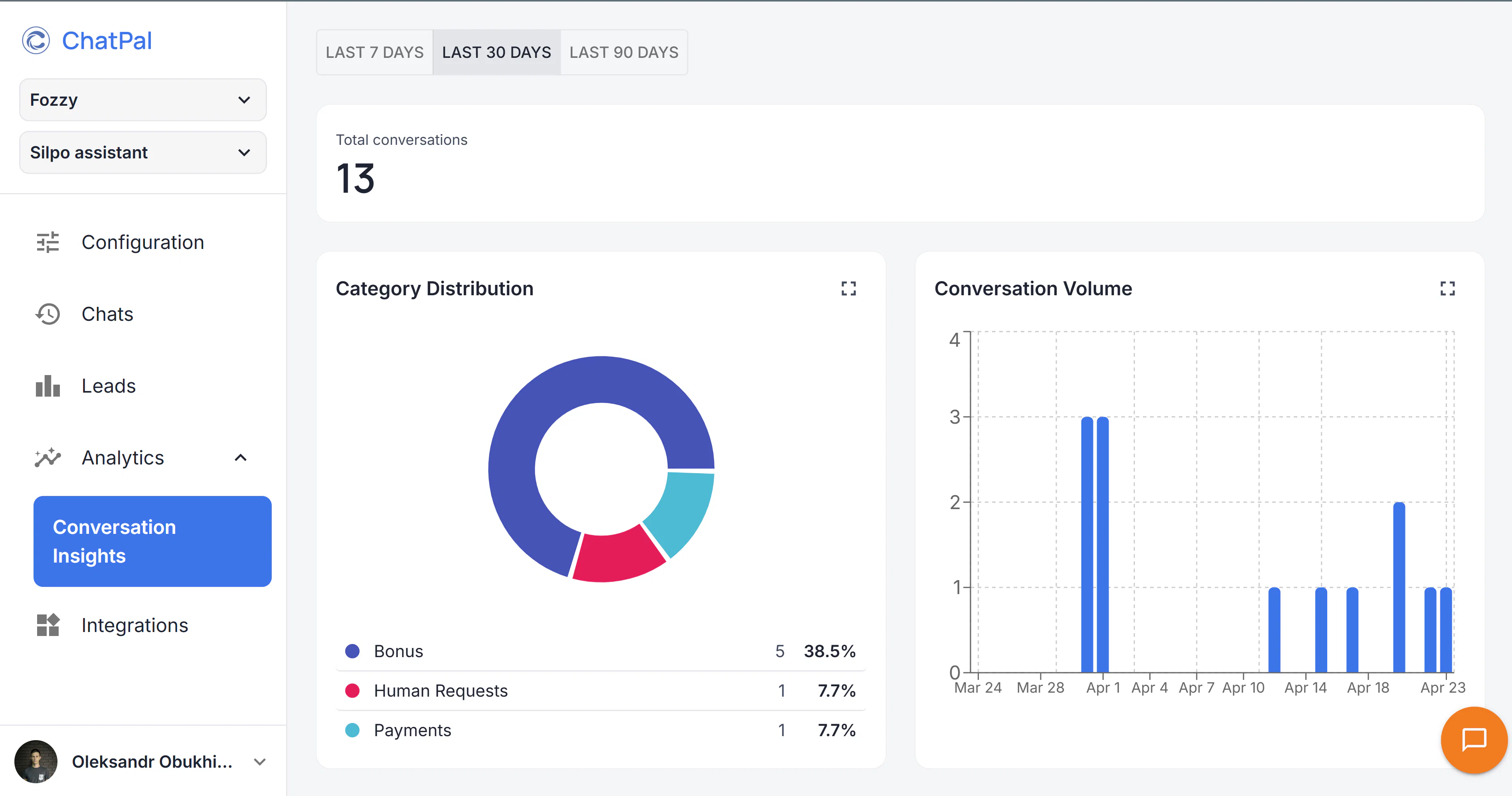Click the user profile avatar photo
1512x796 pixels.
click(x=36, y=761)
